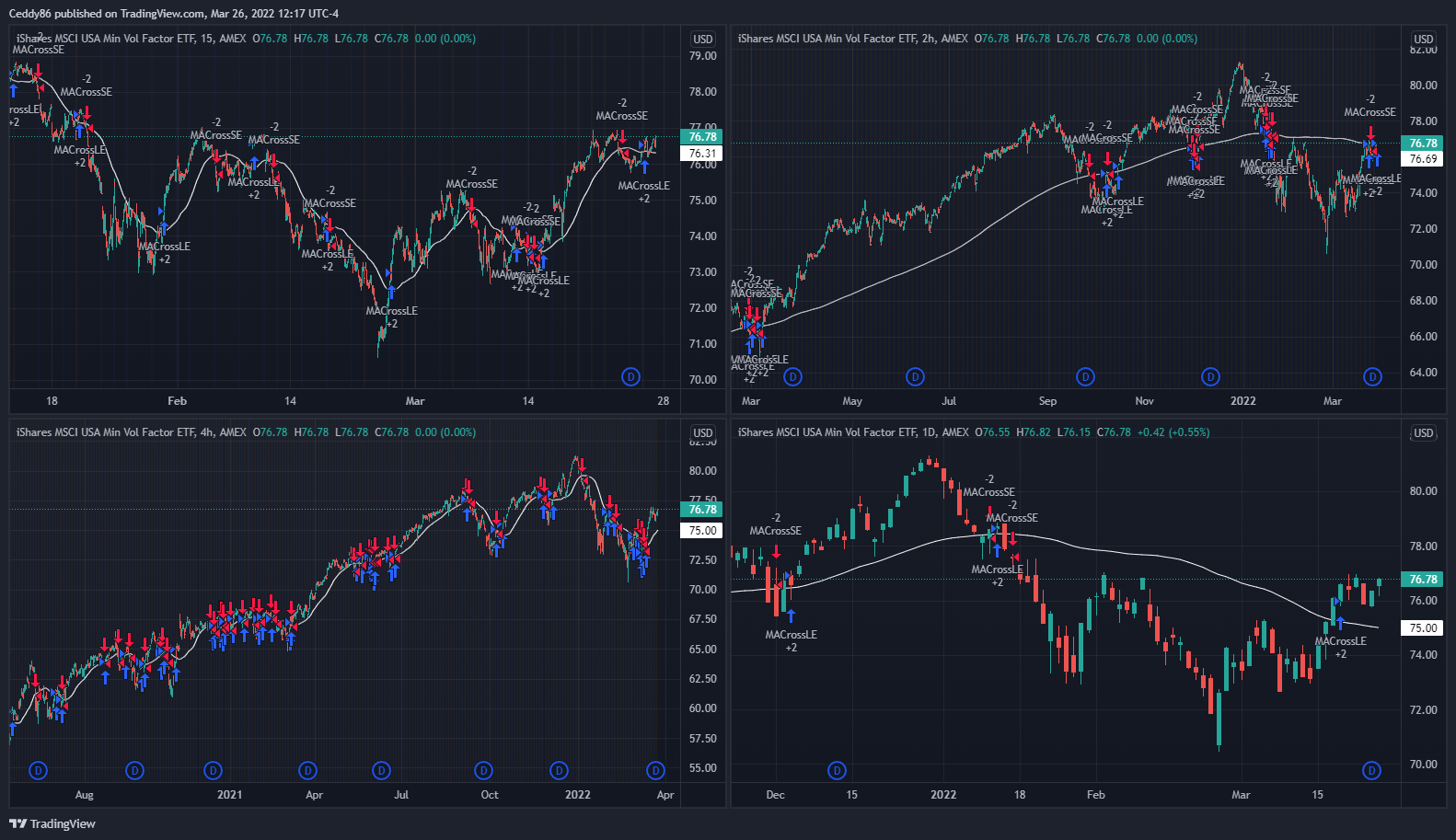This screenshot has height=840, width=1456.
Task: Click the green 76.78 price tag on the 4h chart
Action: pos(702,509)
